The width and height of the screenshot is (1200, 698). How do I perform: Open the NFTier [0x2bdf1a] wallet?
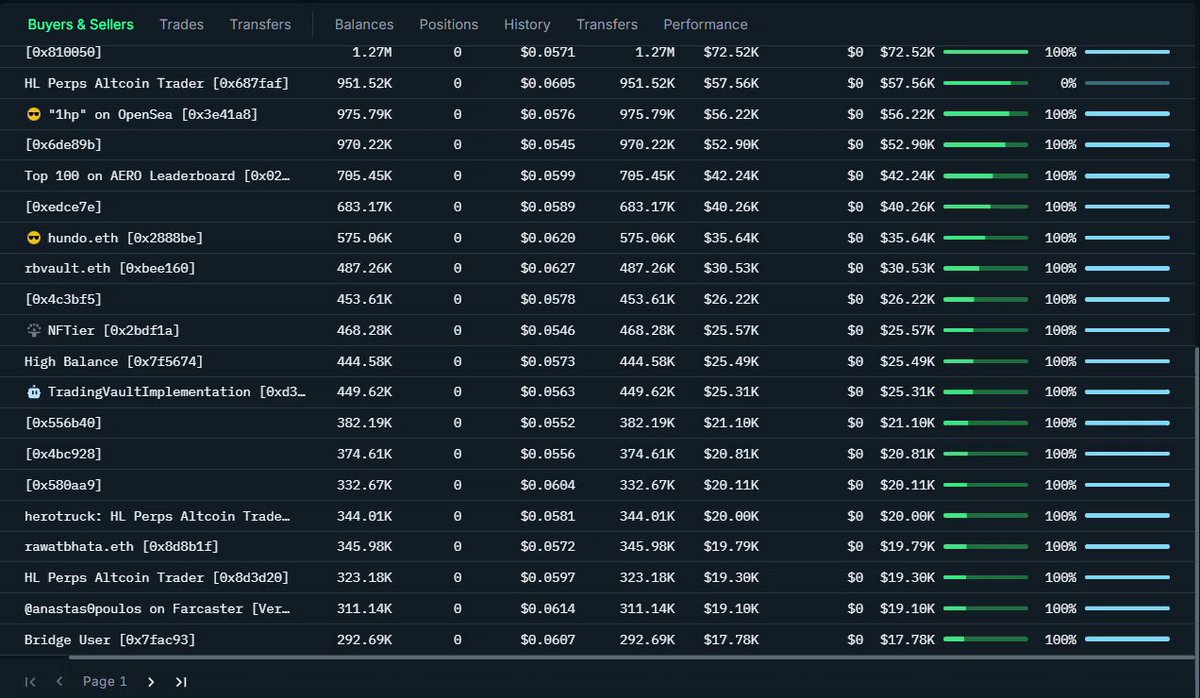pyautogui.click(x=114, y=330)
